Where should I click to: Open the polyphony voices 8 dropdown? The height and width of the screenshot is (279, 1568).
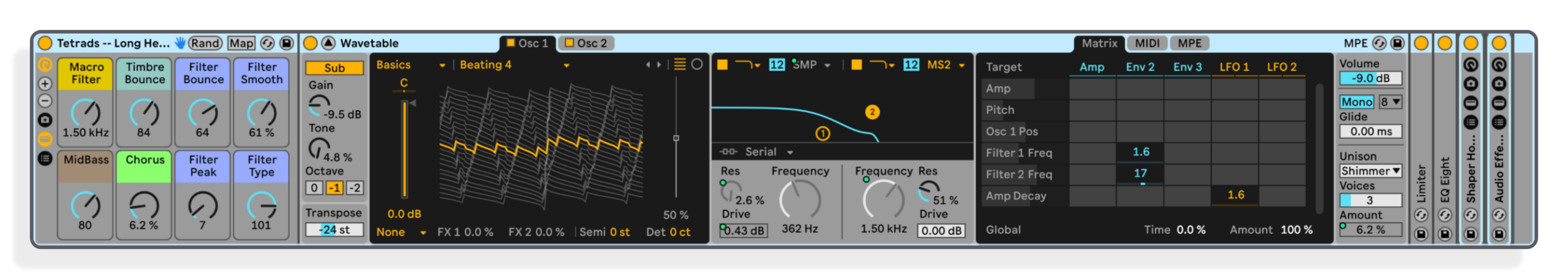coord(1390,102)
